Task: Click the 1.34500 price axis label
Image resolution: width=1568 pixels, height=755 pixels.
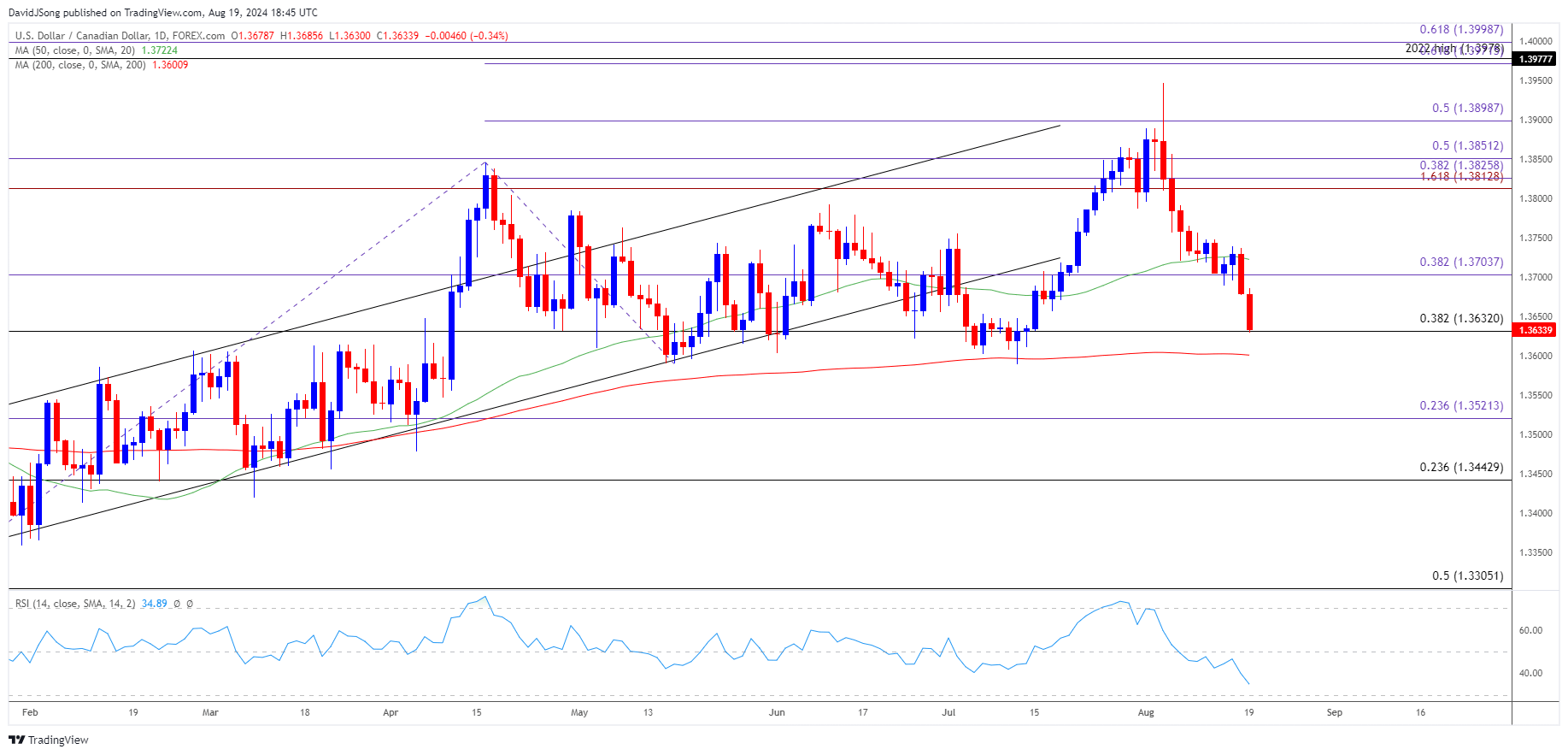Action: 1536,474
